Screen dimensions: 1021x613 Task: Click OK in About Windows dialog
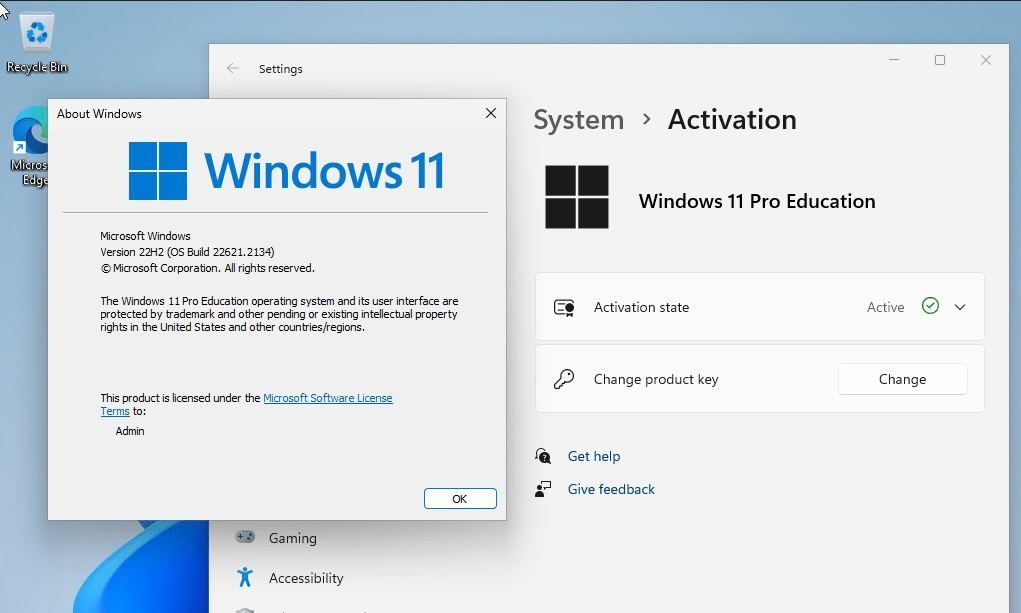[x=460, y=498]
